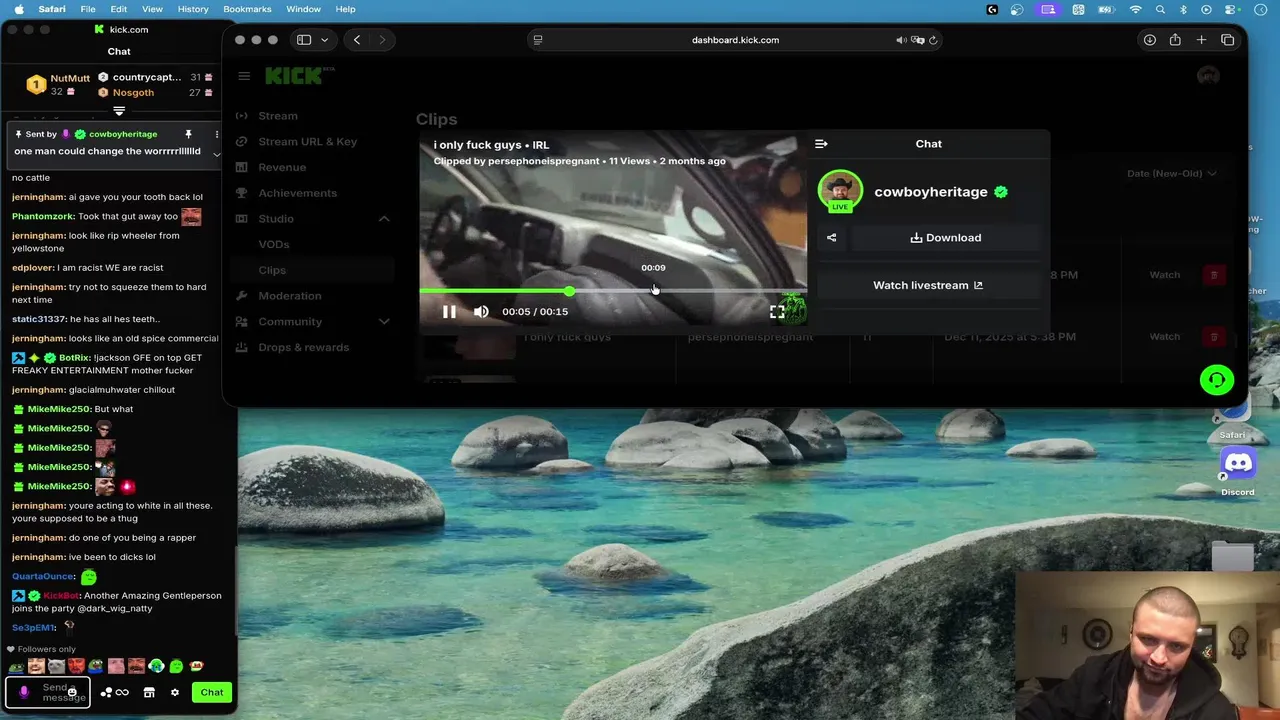Open a new Safari tab
The width and height of the screenshot is (1280, 720).
pyautogui.click(x=1201, y=40)
